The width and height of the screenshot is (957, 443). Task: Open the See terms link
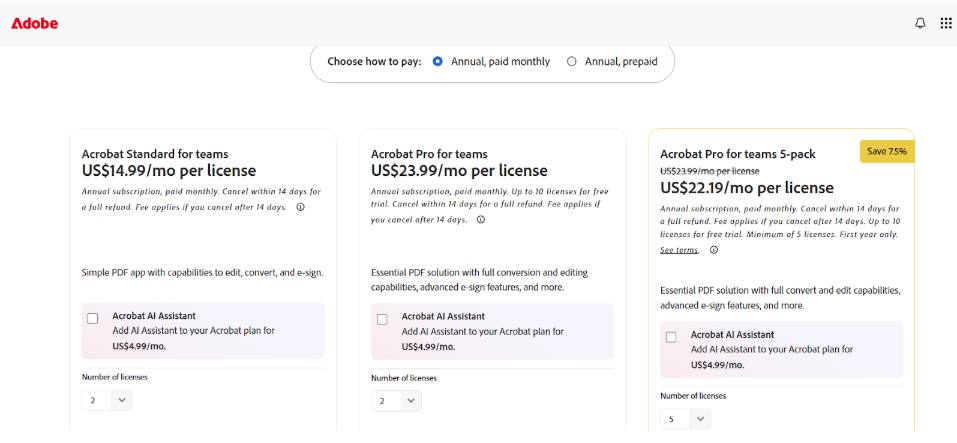click(x=679, y=250)
